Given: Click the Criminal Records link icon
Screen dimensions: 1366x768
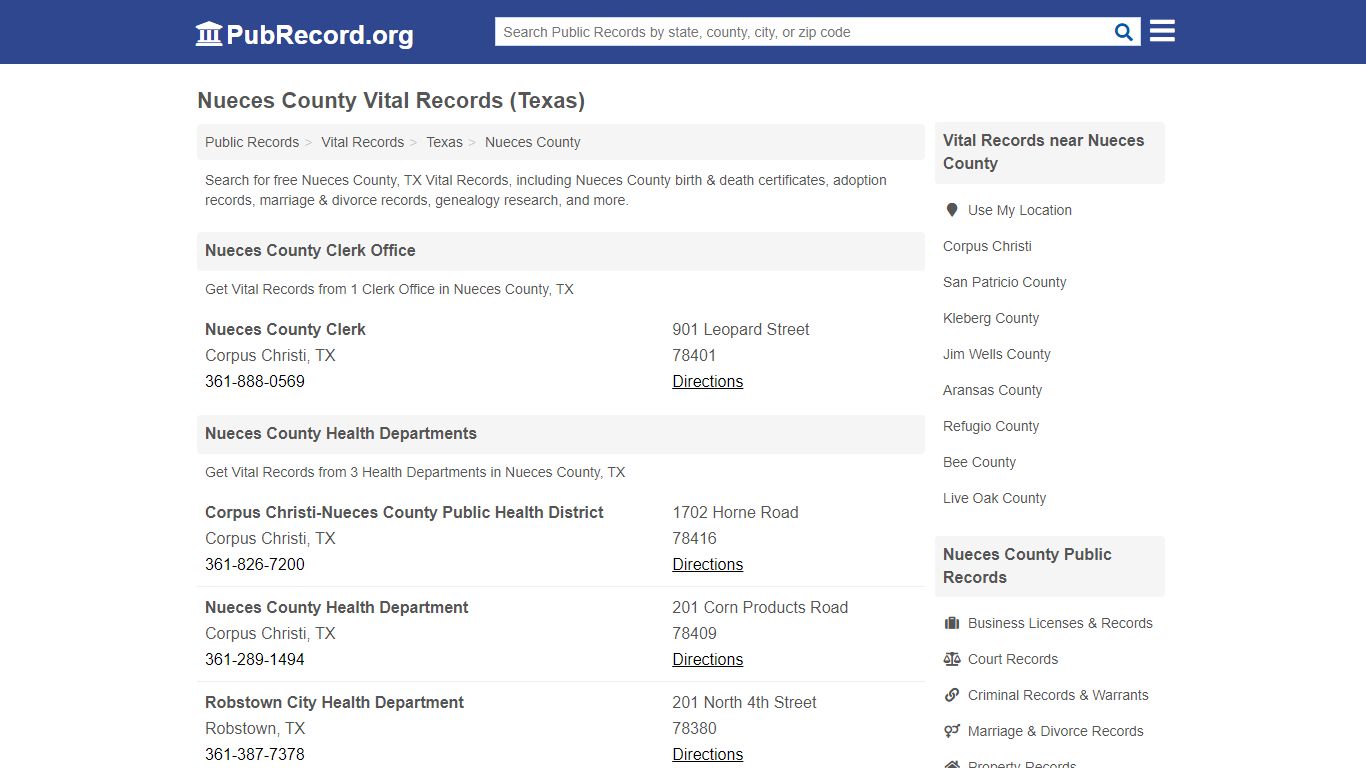Looking at the screenshot, I should (x=952, y=695).
